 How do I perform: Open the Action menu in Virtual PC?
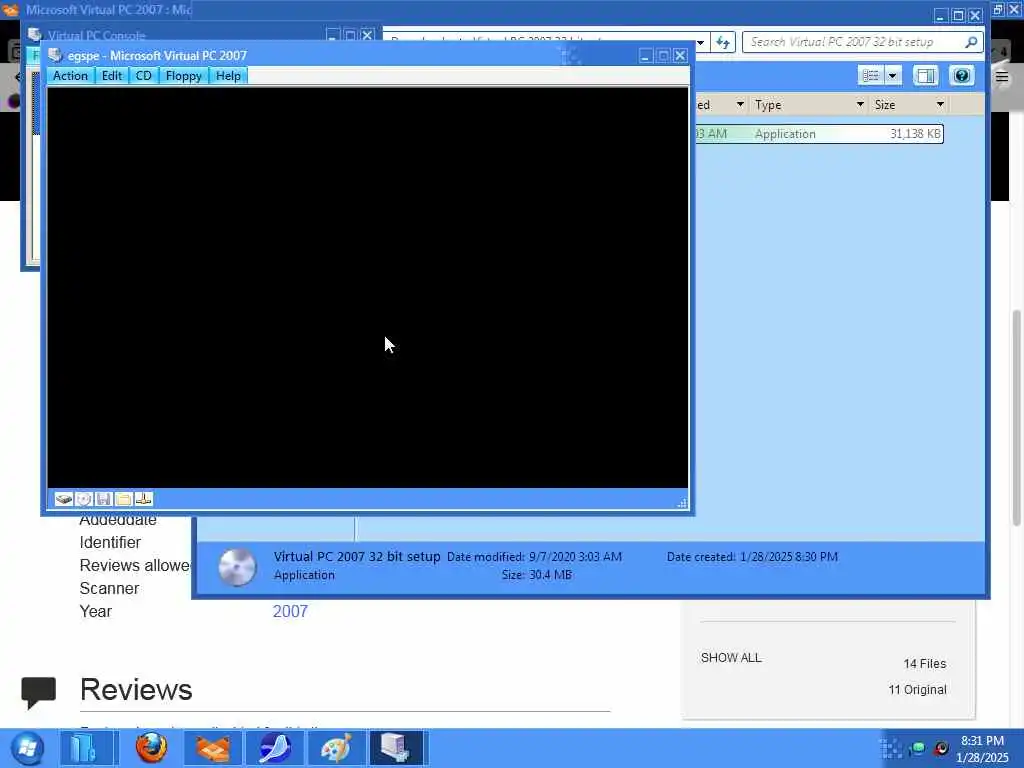pyautogui.click(x=70, y=76)
